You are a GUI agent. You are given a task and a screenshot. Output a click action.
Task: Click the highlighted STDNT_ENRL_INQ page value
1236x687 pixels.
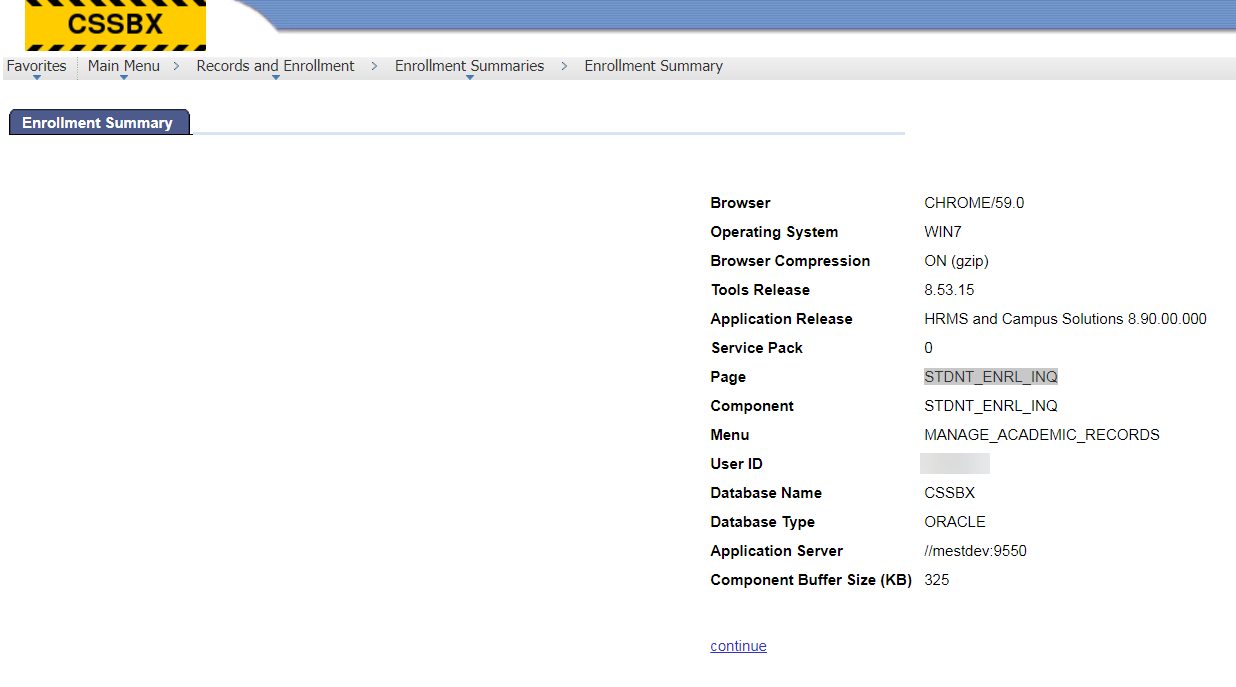point(991,377)
